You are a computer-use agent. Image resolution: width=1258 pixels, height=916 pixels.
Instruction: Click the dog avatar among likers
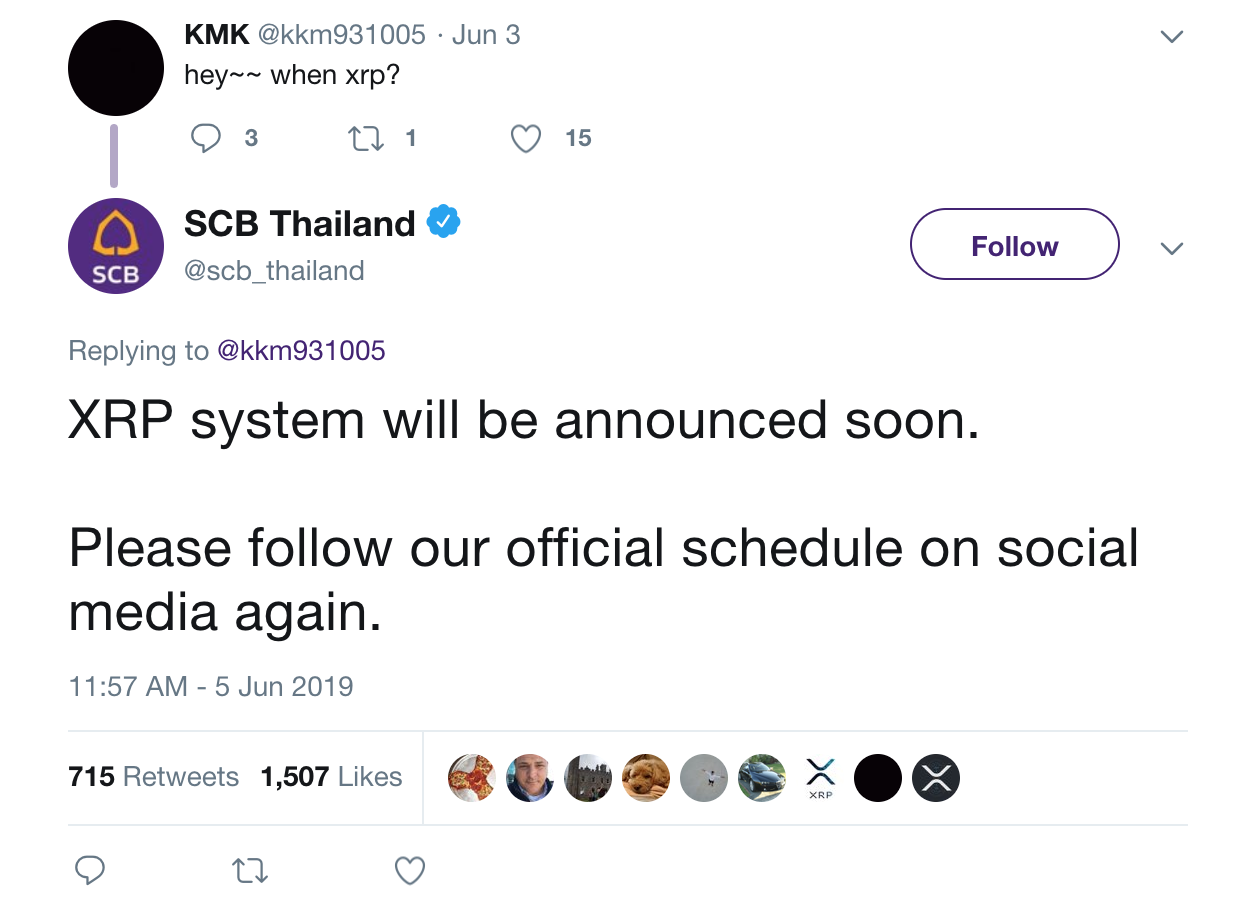click(645, 778)
